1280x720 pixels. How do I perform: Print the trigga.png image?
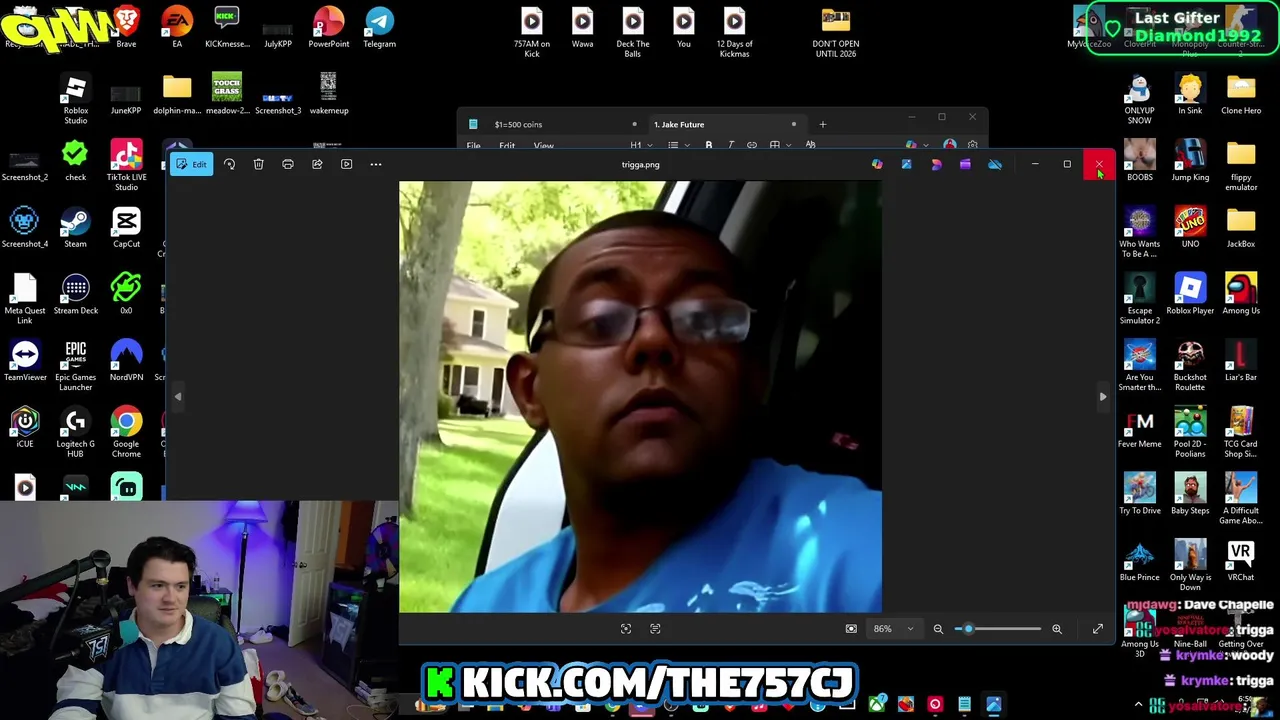click(x=288, y=164)
